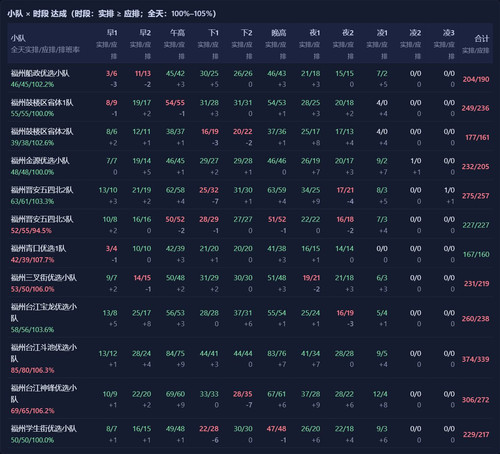Select the 福州鼓楼区省体1队 row name
This screenshot has height=454, width=500.
[42, 103]
